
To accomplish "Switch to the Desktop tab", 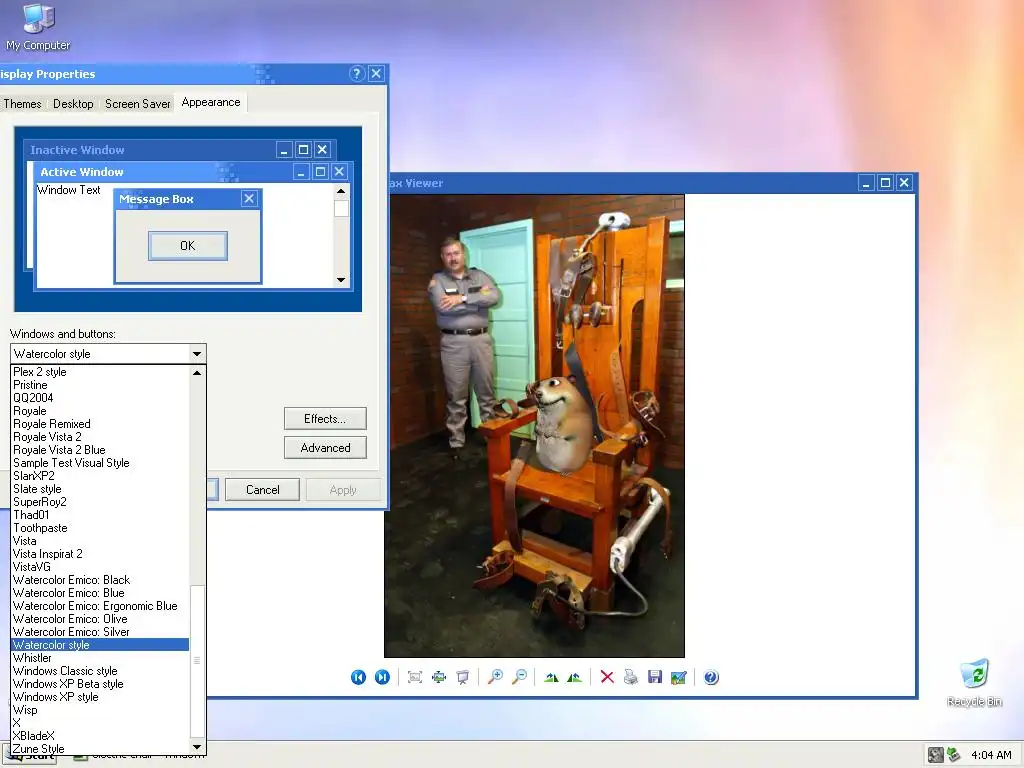I will (x=73, y=104).
